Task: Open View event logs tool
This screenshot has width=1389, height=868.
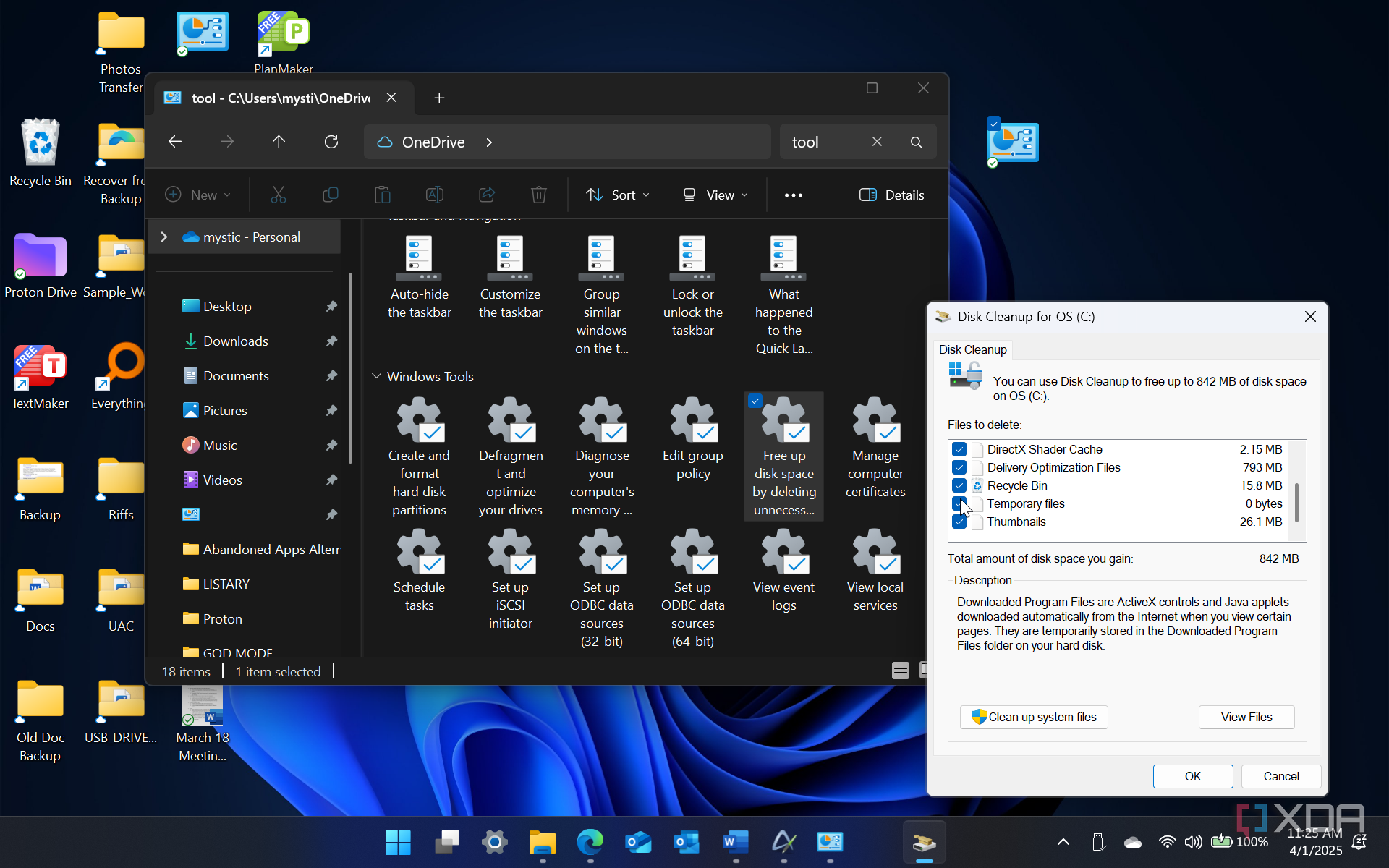Action: [x=784, y=571]
